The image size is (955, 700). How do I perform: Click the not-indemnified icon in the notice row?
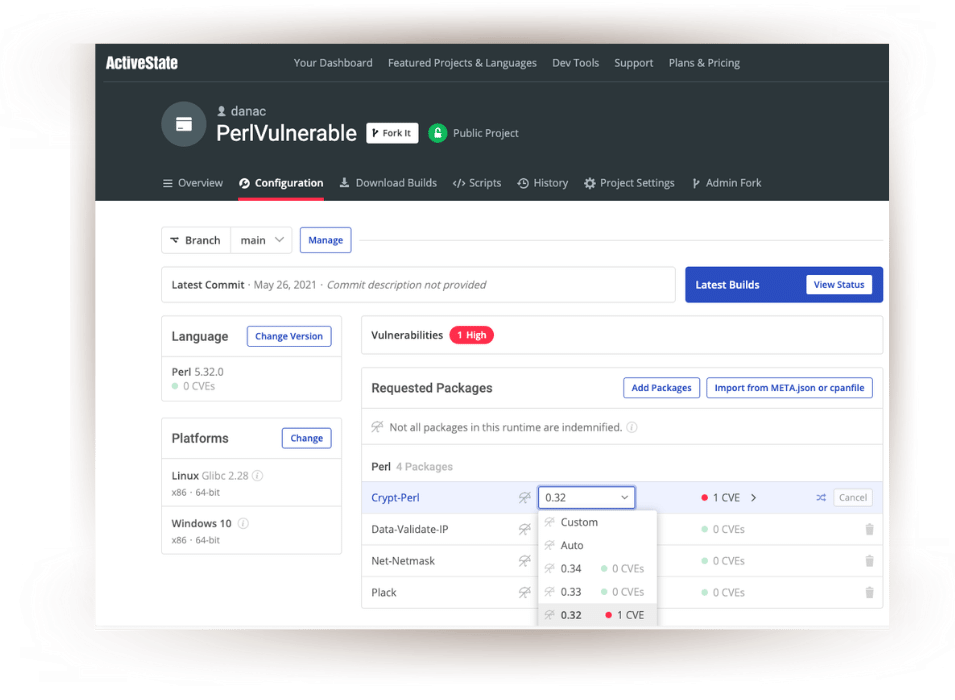pos(378,426)
